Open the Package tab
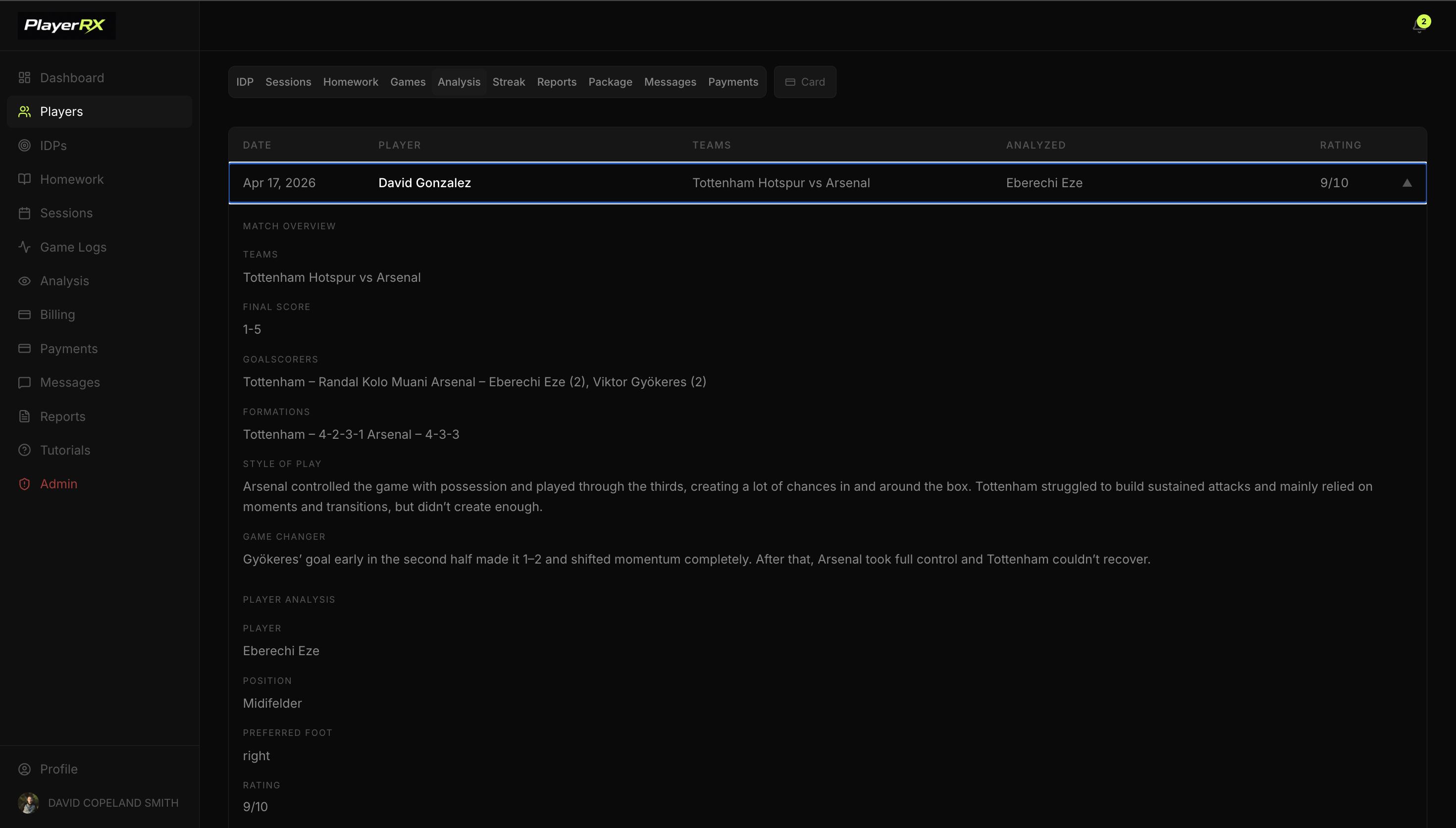Image resolution: width=1456 pixels, height=828 pixels. tap(610, 82)
